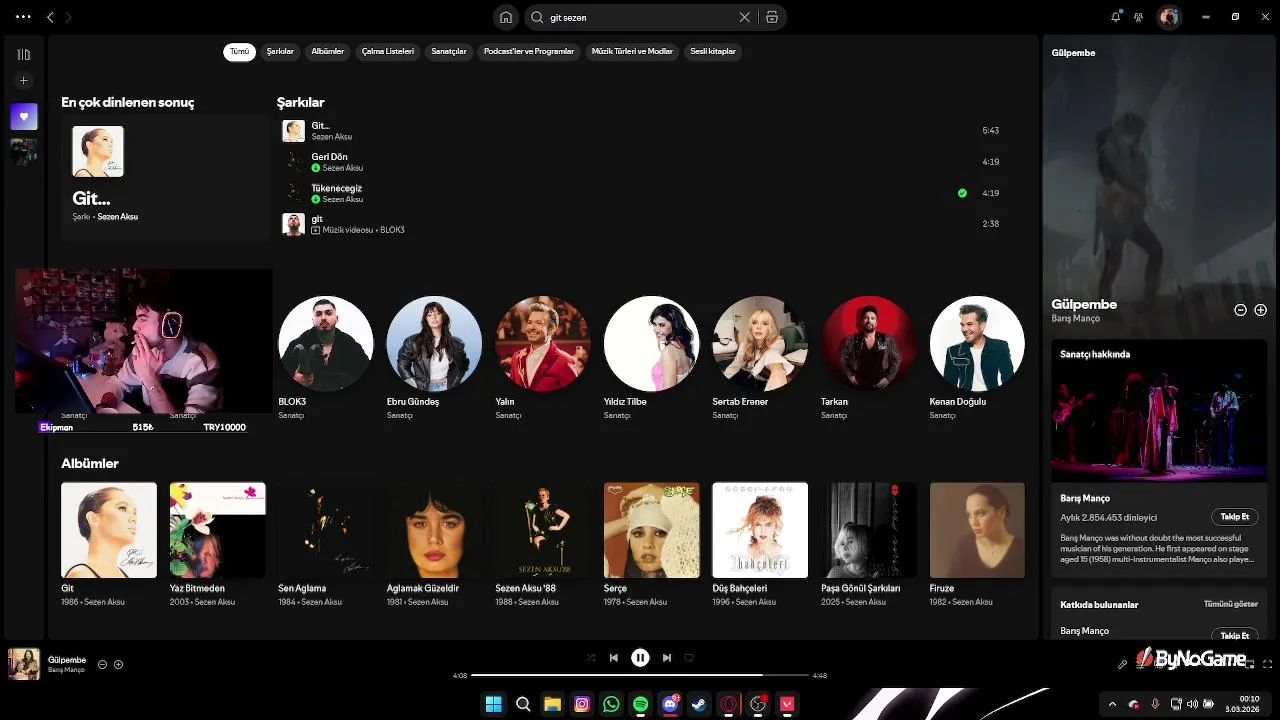Clear the search text with X
The width and height of the screenshot is (1280, 720).
point(744,17)
